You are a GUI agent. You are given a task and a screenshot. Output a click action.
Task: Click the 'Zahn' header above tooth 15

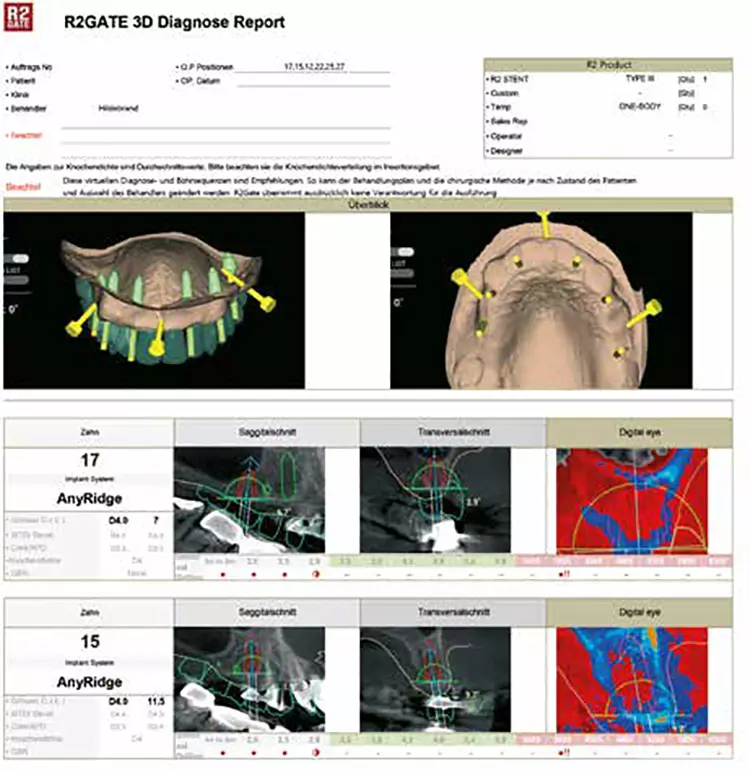coord(89,612)
